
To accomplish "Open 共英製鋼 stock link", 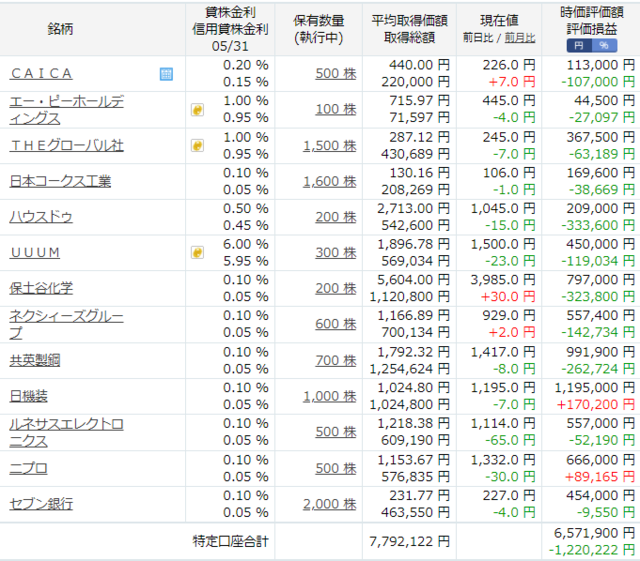I will point(35,360).
